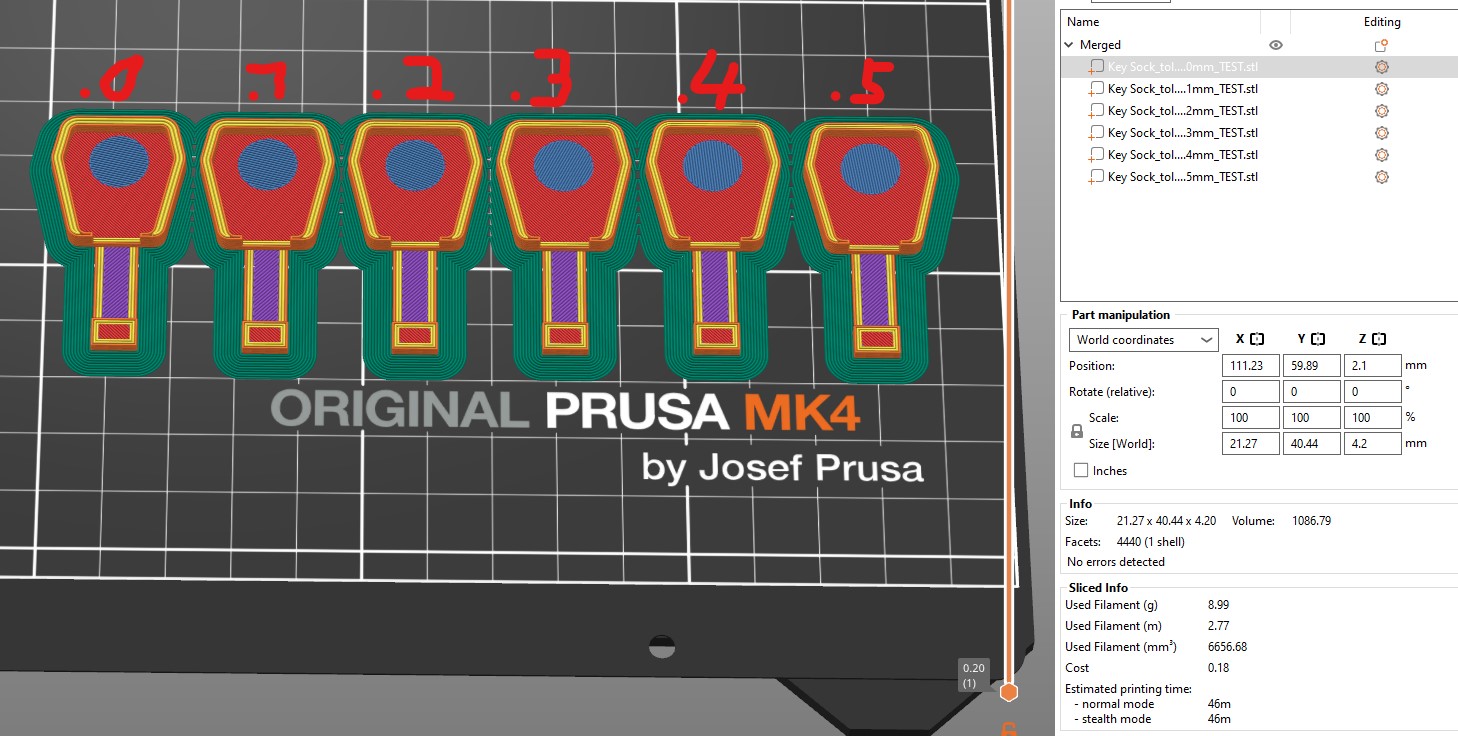1458x736 pixels.
Task: Open settings gear for the 2mm_TEST.stl part
Action: click(x=1382, y=111)
